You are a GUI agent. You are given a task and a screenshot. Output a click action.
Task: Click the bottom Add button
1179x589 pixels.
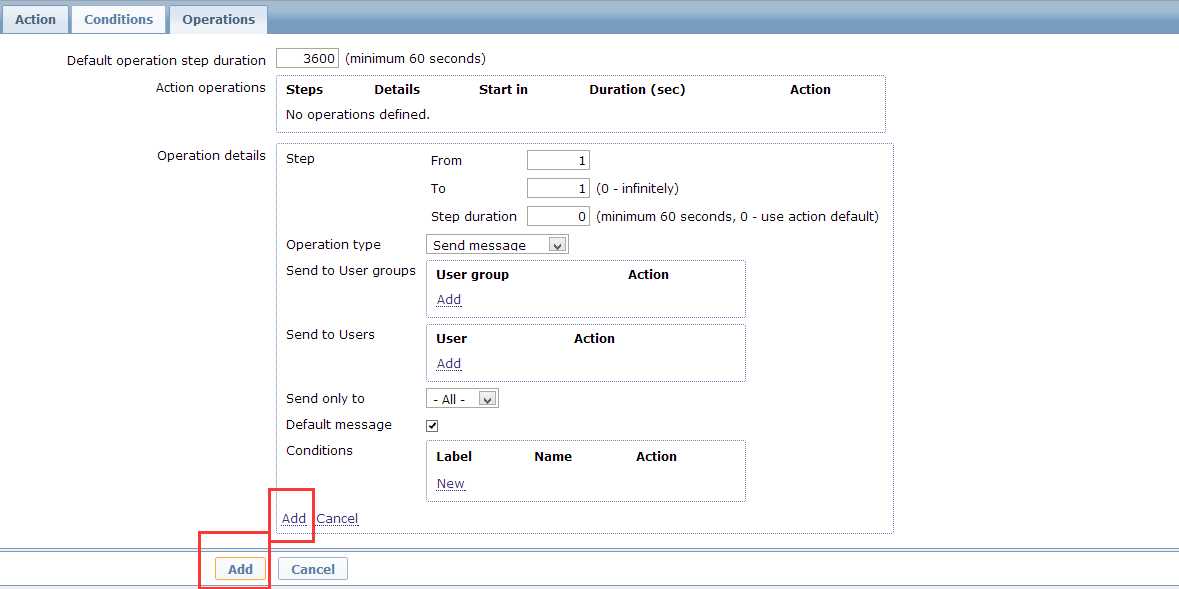240,569
